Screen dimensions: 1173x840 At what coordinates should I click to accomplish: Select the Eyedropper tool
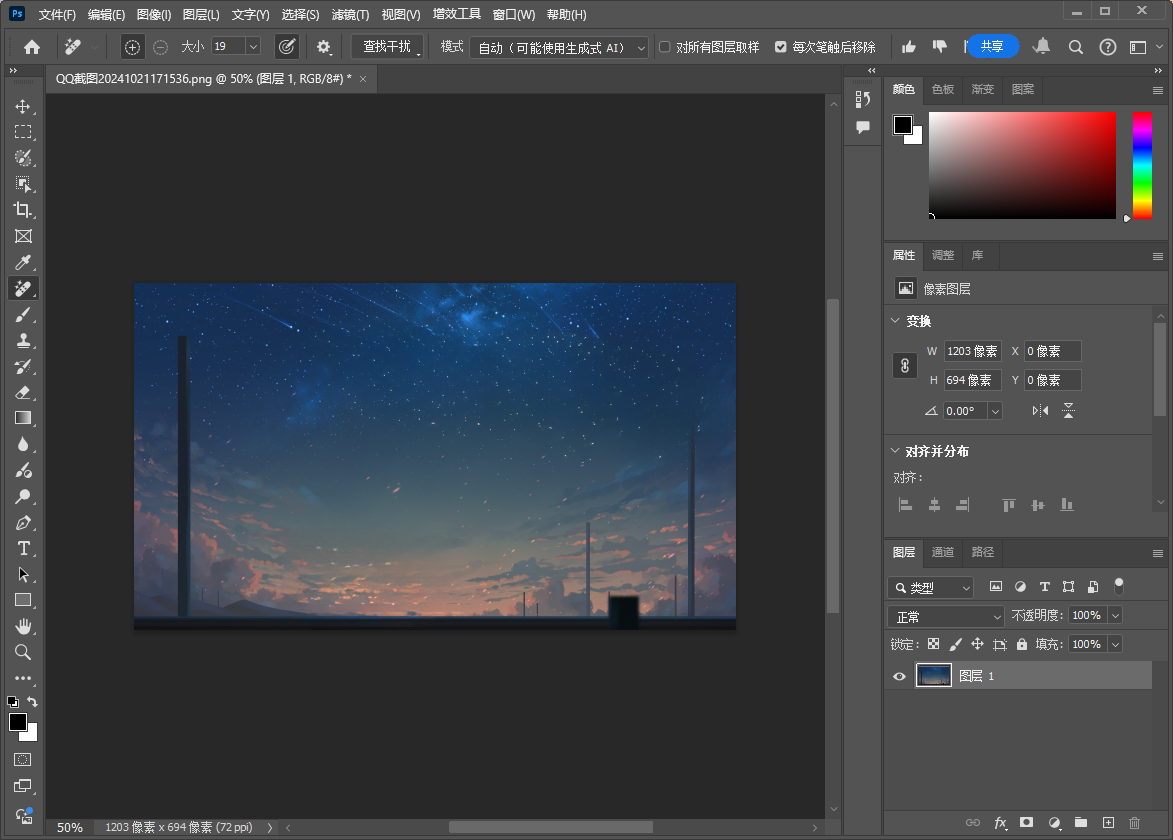coord(23,263)
